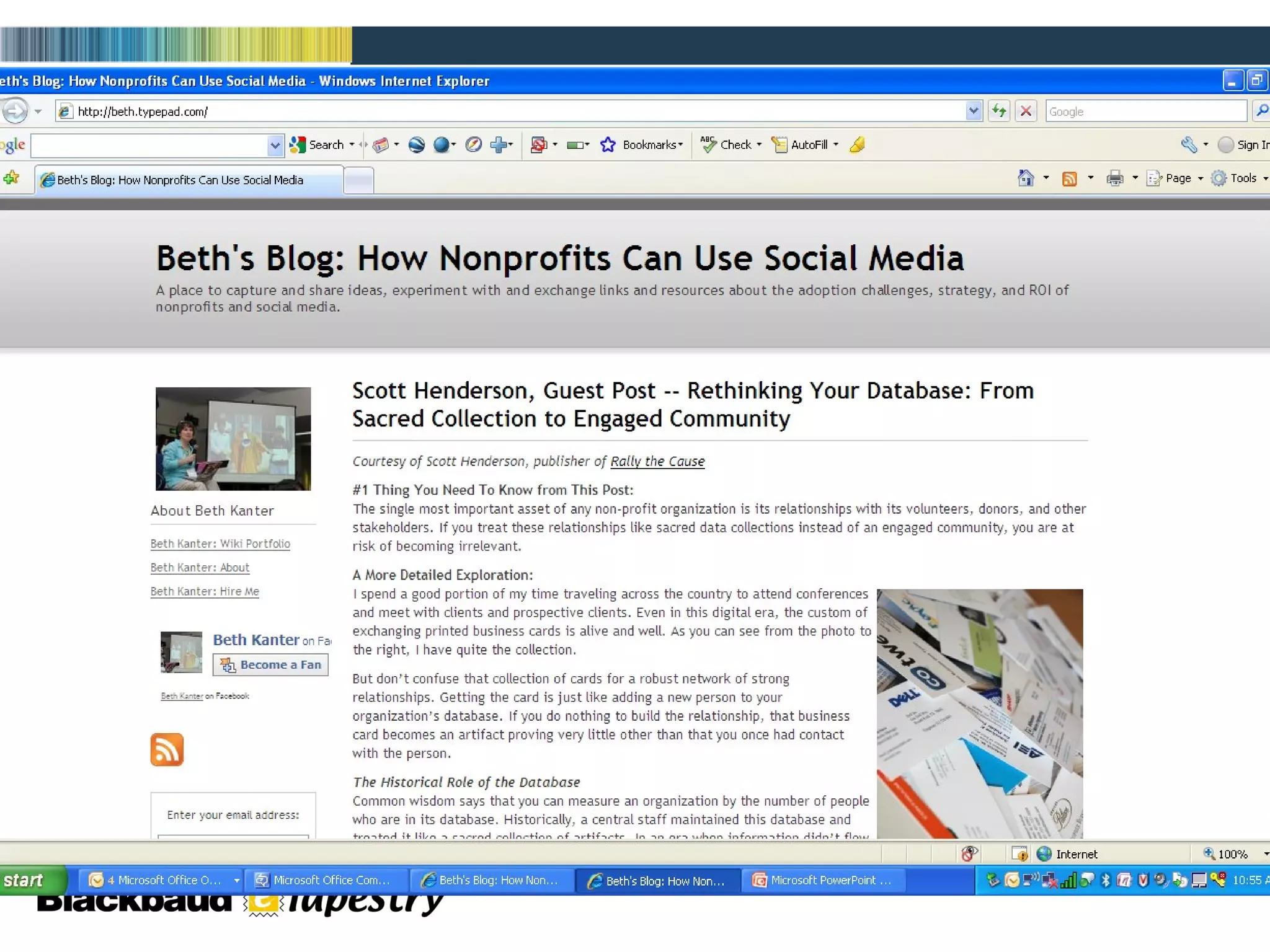Click the Become a Fan button

click(271, 665)
